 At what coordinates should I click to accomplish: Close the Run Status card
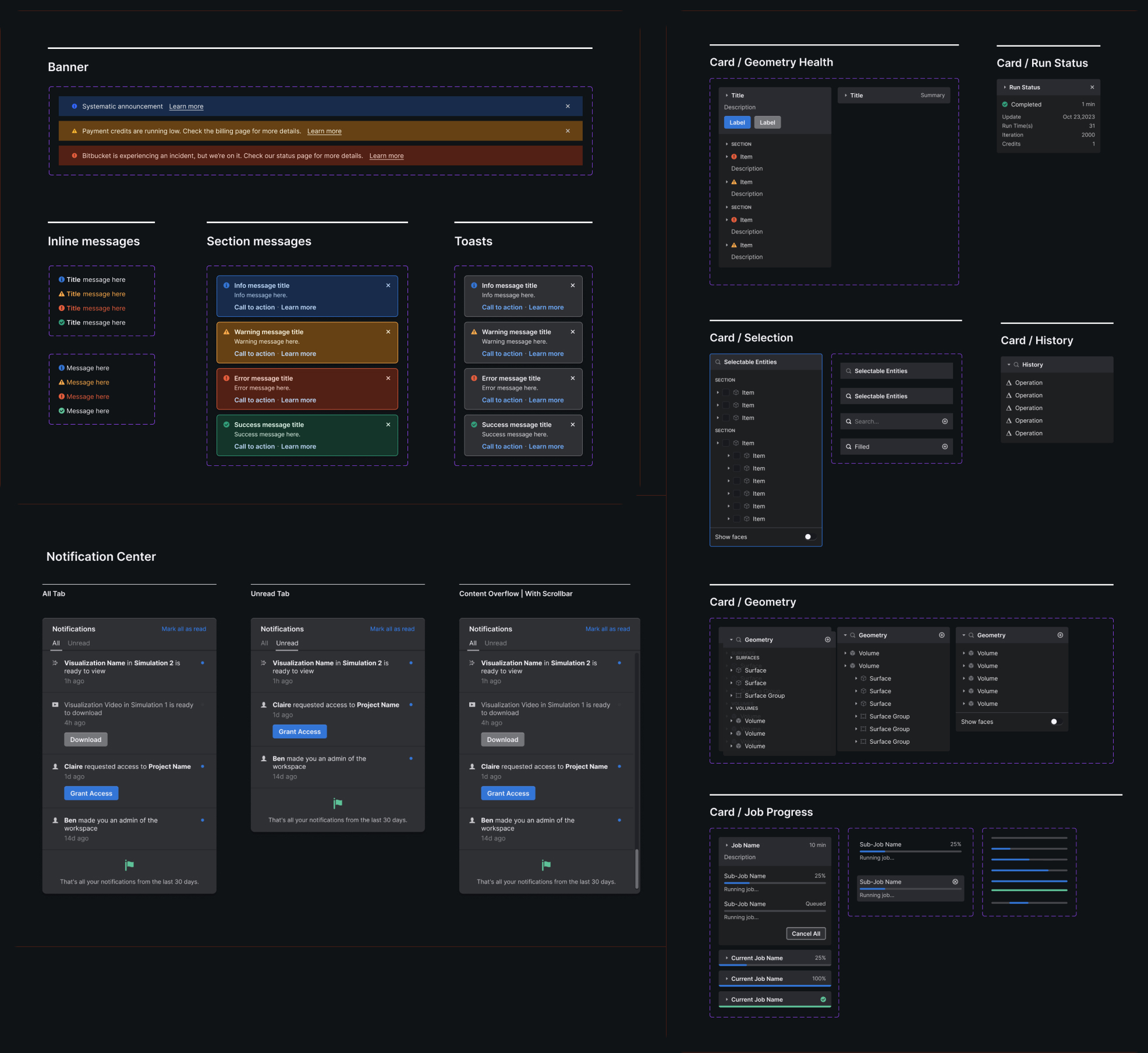pyautogui.click(x=1092, y=87)
